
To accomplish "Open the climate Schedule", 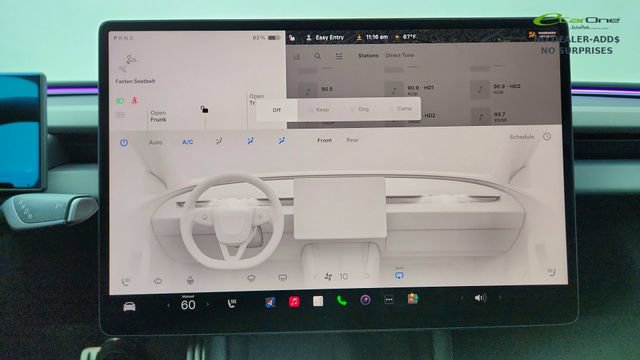I will (x=522, y=137).
